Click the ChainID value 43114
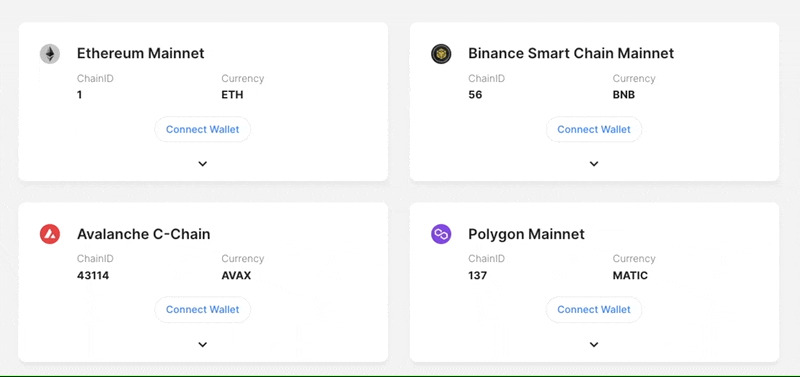This screenshot has width=800, height=377. [93, 275]
